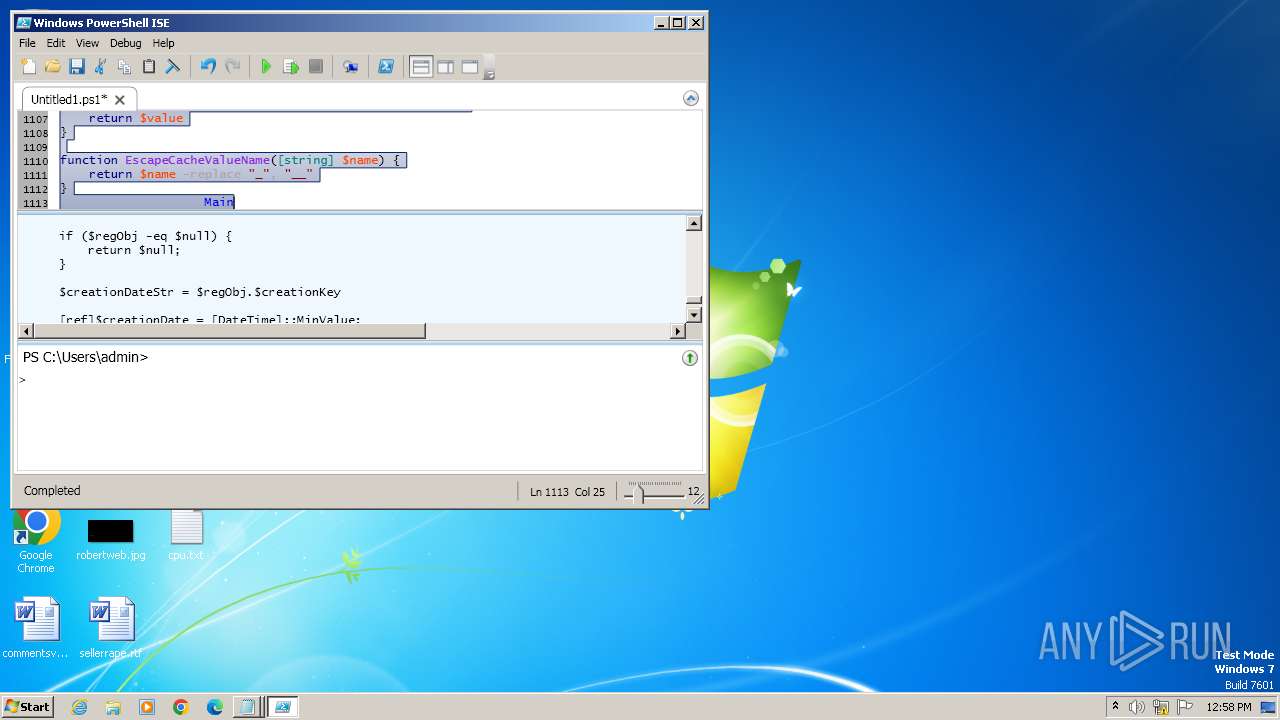Maximize PowerShell ISE window
This screenshot has height=720, width=1280.
click(678, 22)
